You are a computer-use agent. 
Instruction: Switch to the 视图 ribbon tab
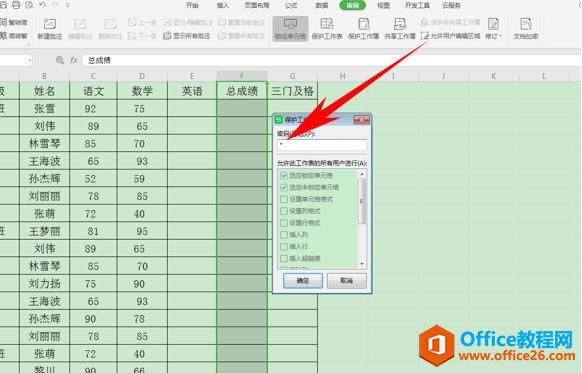click(383, 5)
